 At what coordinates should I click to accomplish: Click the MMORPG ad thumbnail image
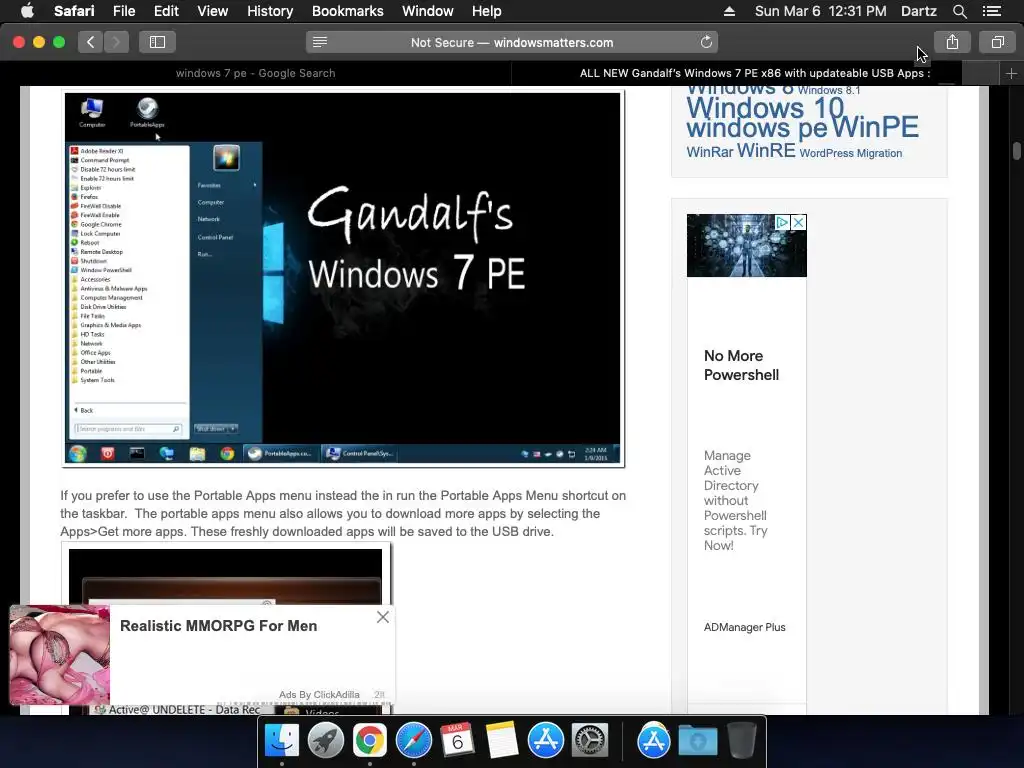[x=59, y=655]
